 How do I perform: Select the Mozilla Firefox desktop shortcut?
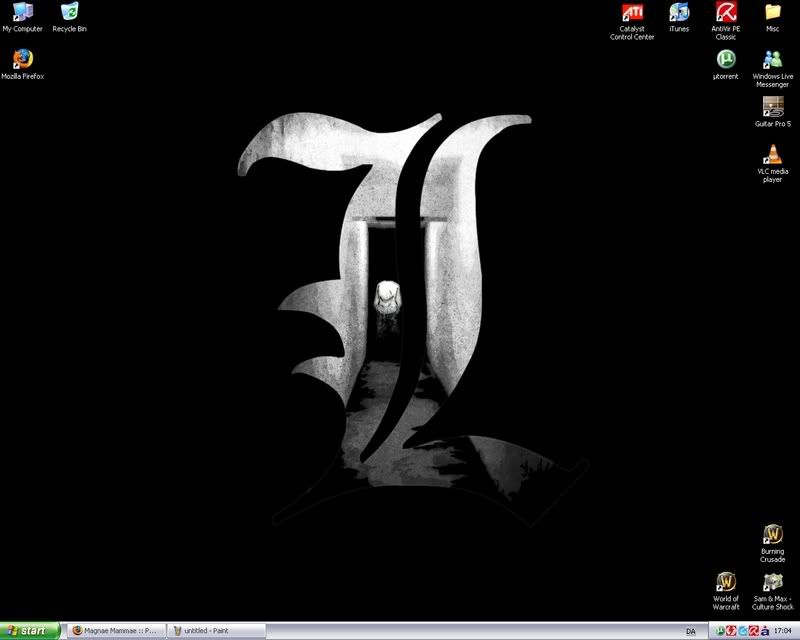tap(22, 64)
